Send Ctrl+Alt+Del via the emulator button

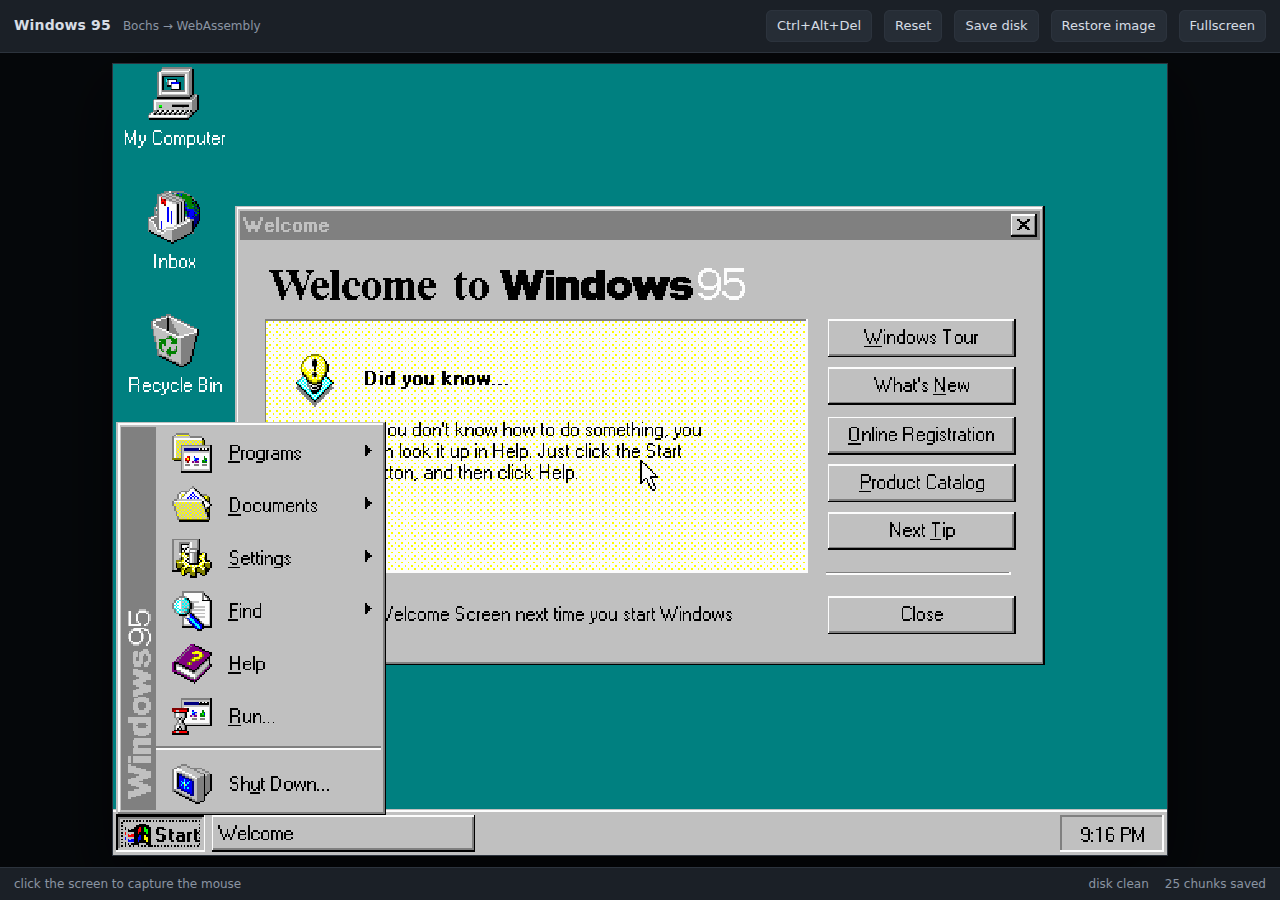pyautogui.click(x=819, y=26)
